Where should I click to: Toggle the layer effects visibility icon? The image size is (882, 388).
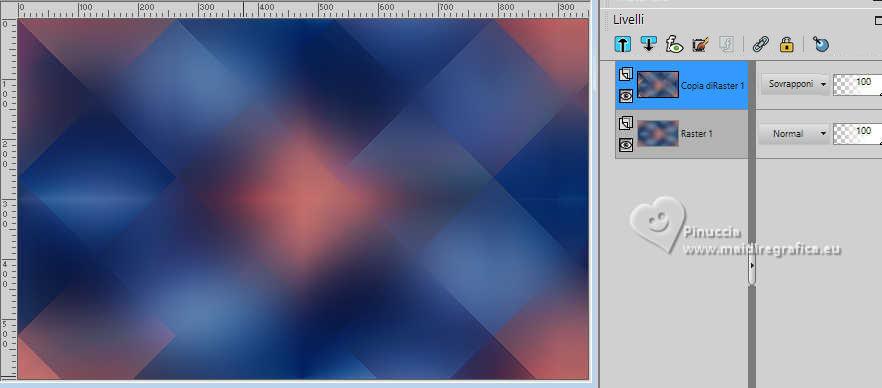674,44
